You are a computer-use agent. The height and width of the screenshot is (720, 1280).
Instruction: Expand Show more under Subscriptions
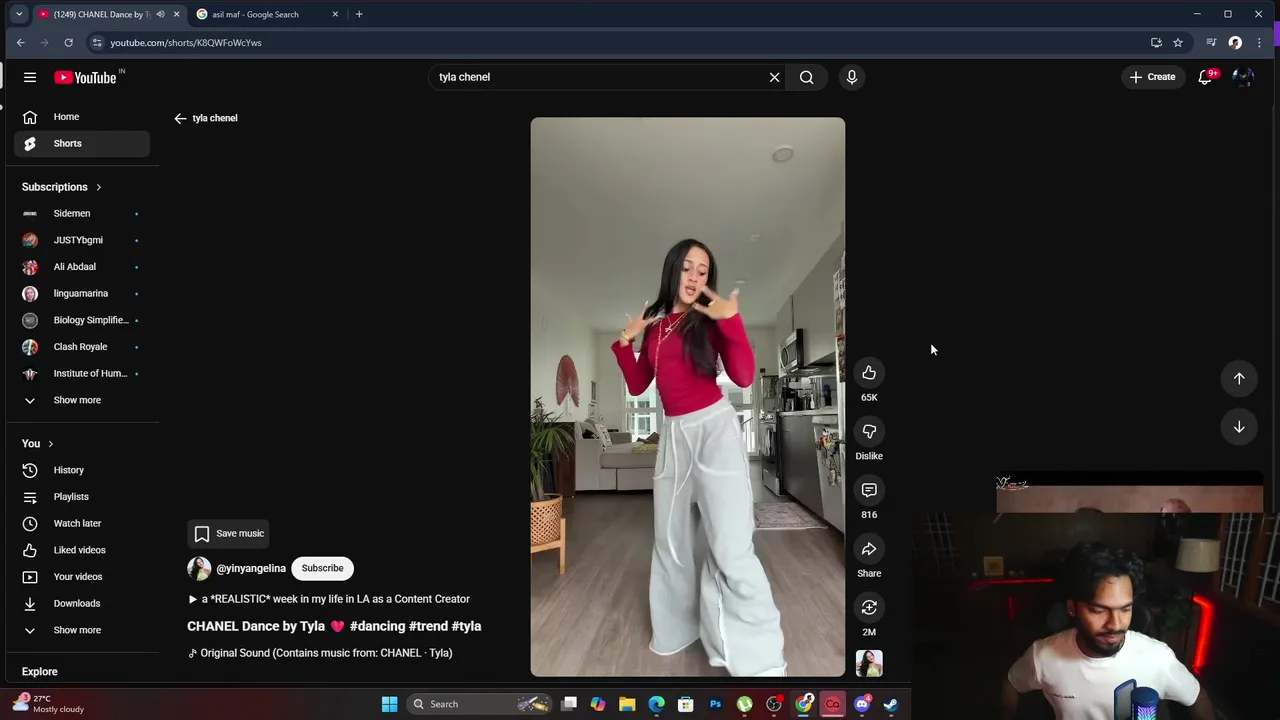point(82,400)
